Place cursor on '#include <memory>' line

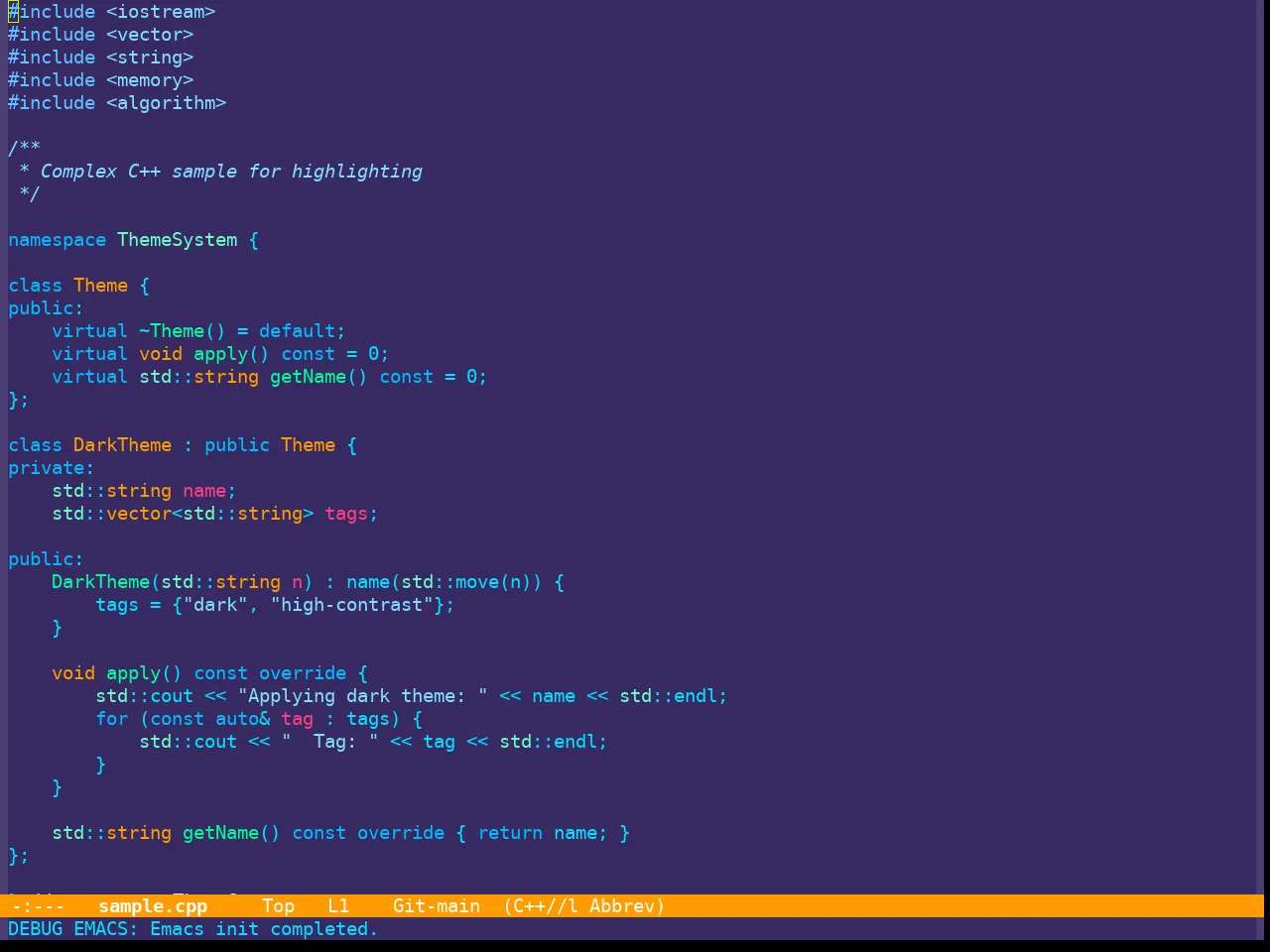101,80
